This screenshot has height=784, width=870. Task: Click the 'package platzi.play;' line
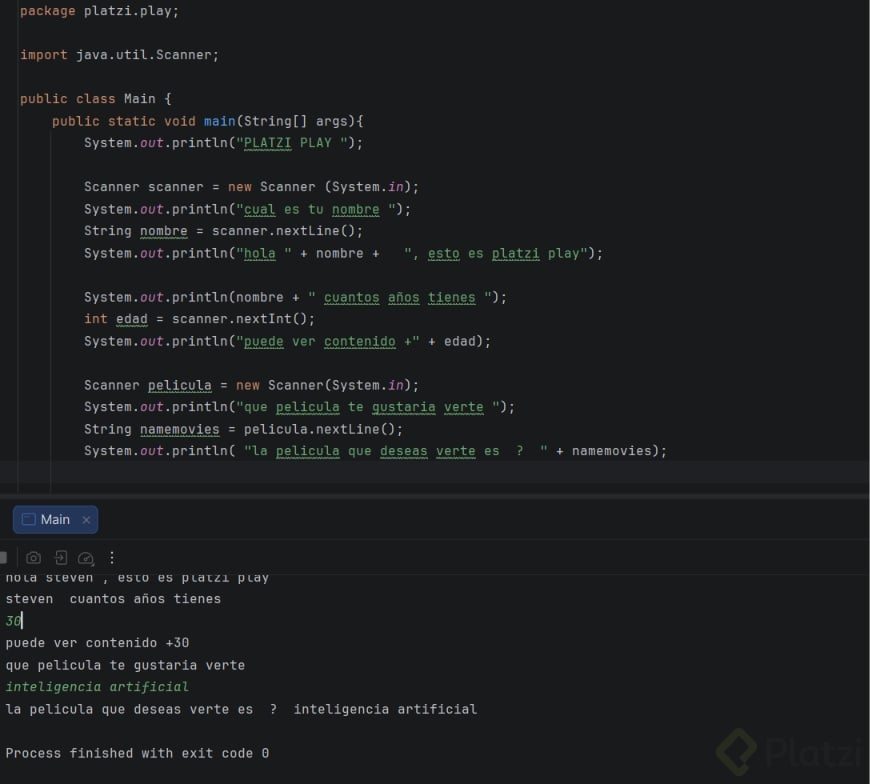[x=99, y=11]
